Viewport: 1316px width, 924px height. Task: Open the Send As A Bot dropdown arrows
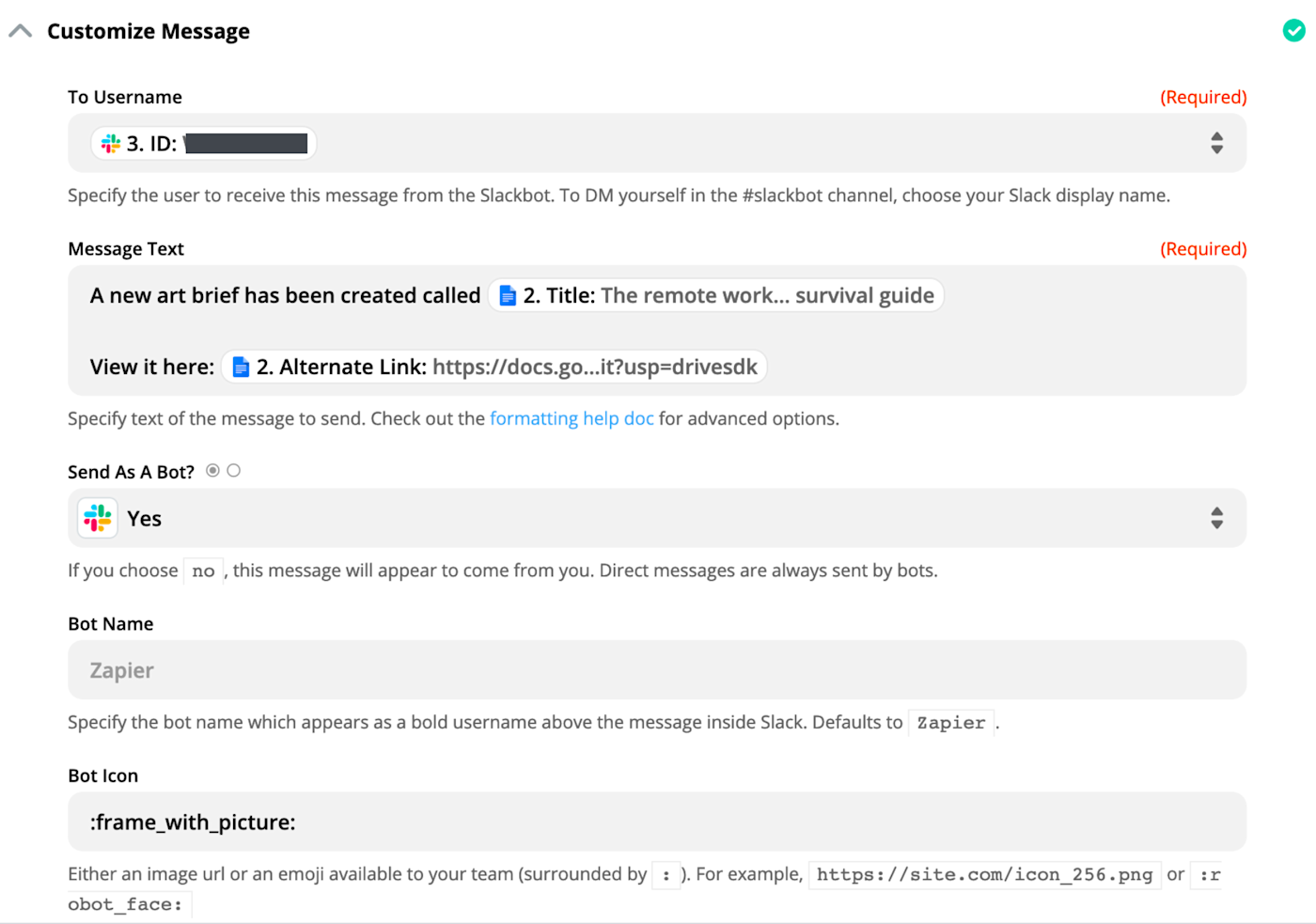point(1216,518)
